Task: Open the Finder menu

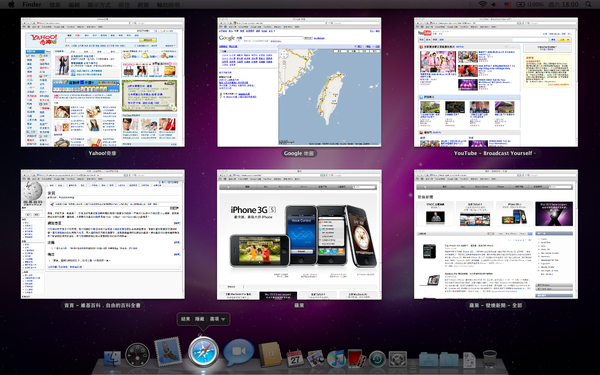Action: (x=32, y=5)
